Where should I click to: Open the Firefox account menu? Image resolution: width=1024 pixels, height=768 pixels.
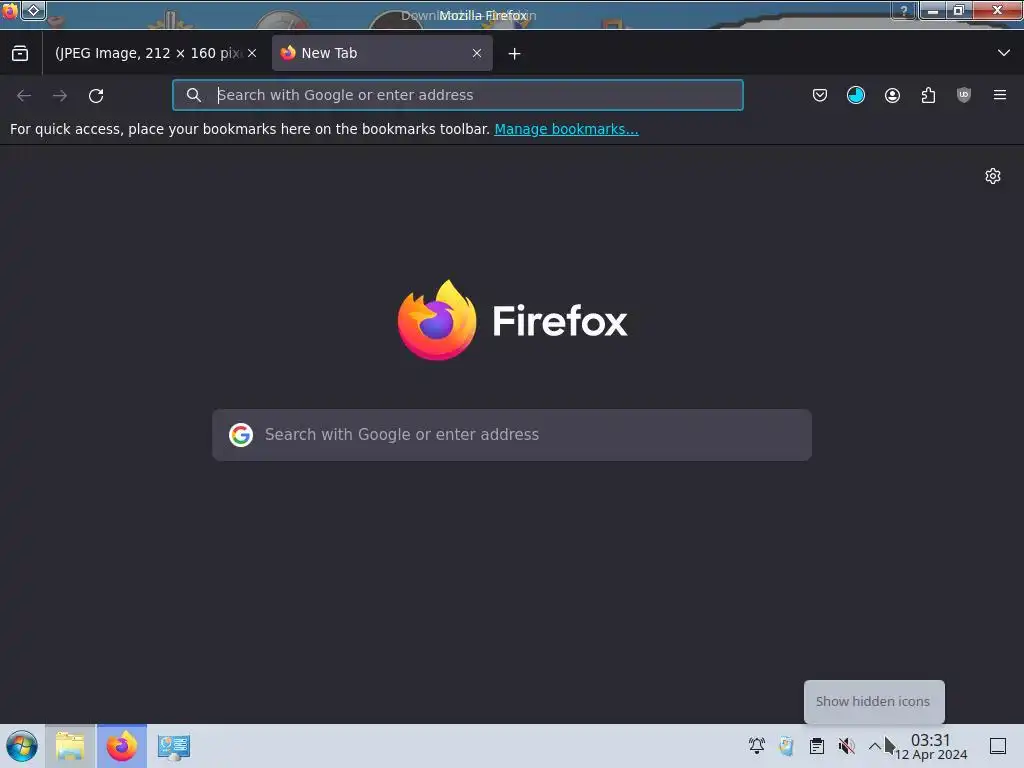pos(892,95)
